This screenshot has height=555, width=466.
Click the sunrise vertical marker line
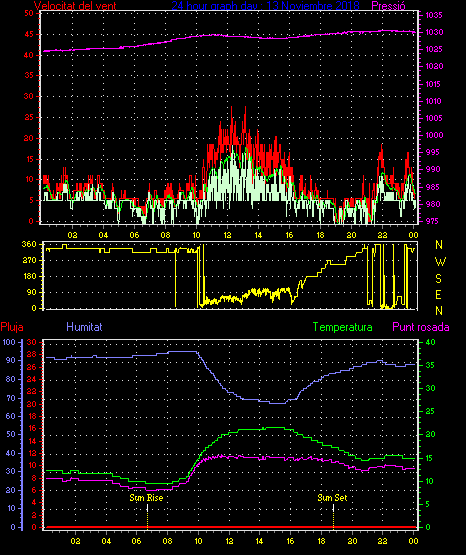coord(148,516)
